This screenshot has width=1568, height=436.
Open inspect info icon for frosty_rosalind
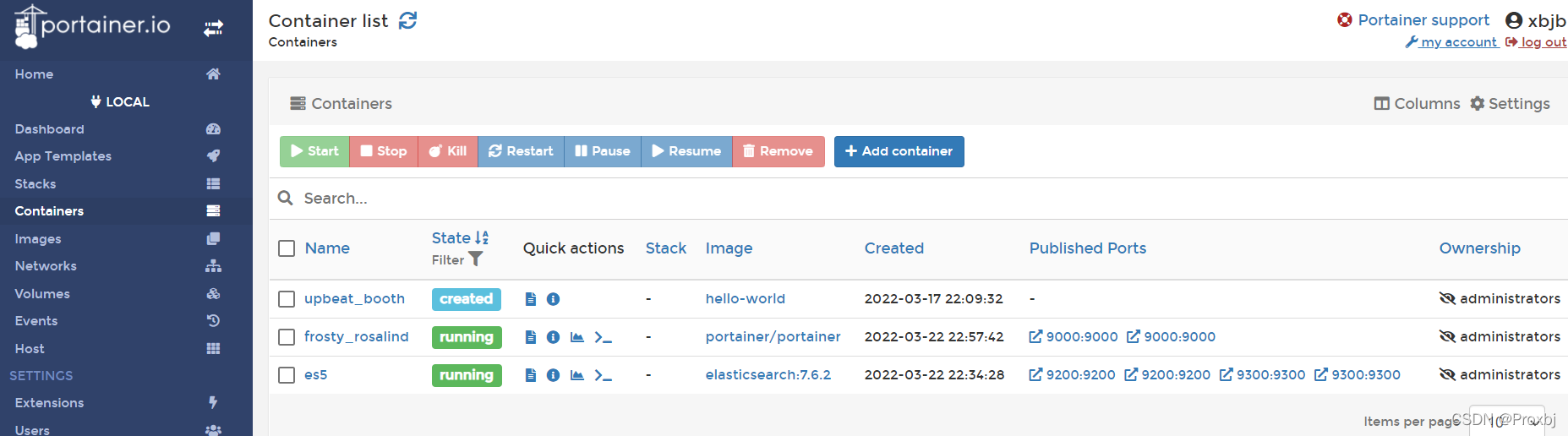[553, 337]
